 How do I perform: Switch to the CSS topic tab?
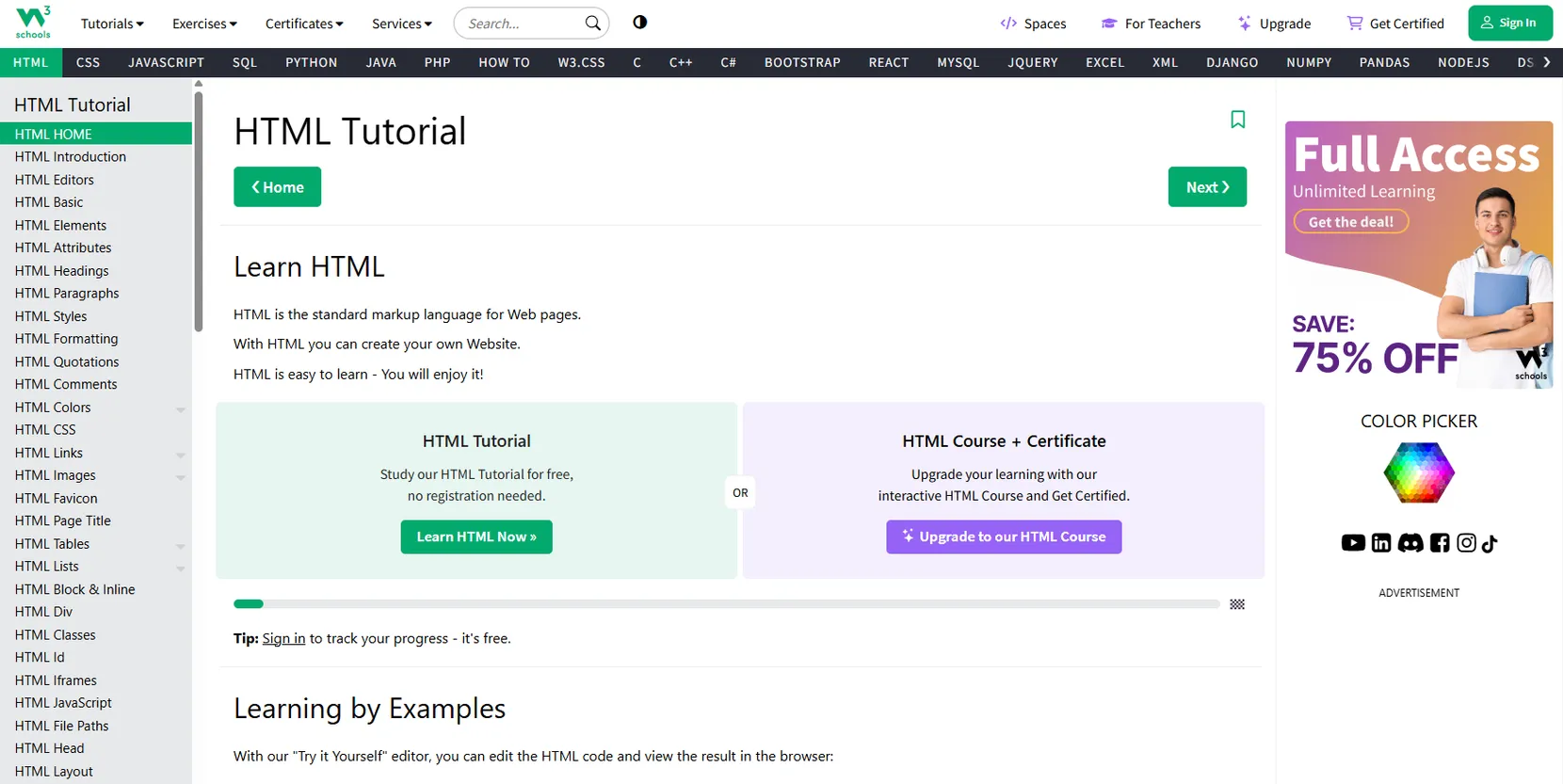tap(88, 62)
